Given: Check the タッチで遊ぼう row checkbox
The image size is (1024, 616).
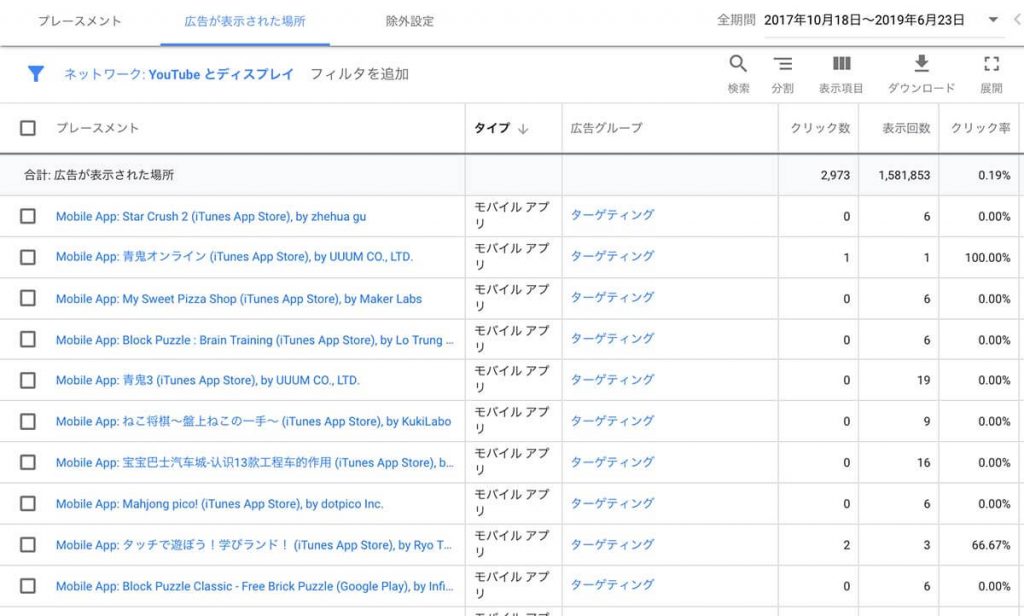Looking at the screenshot, I should 27,545.
